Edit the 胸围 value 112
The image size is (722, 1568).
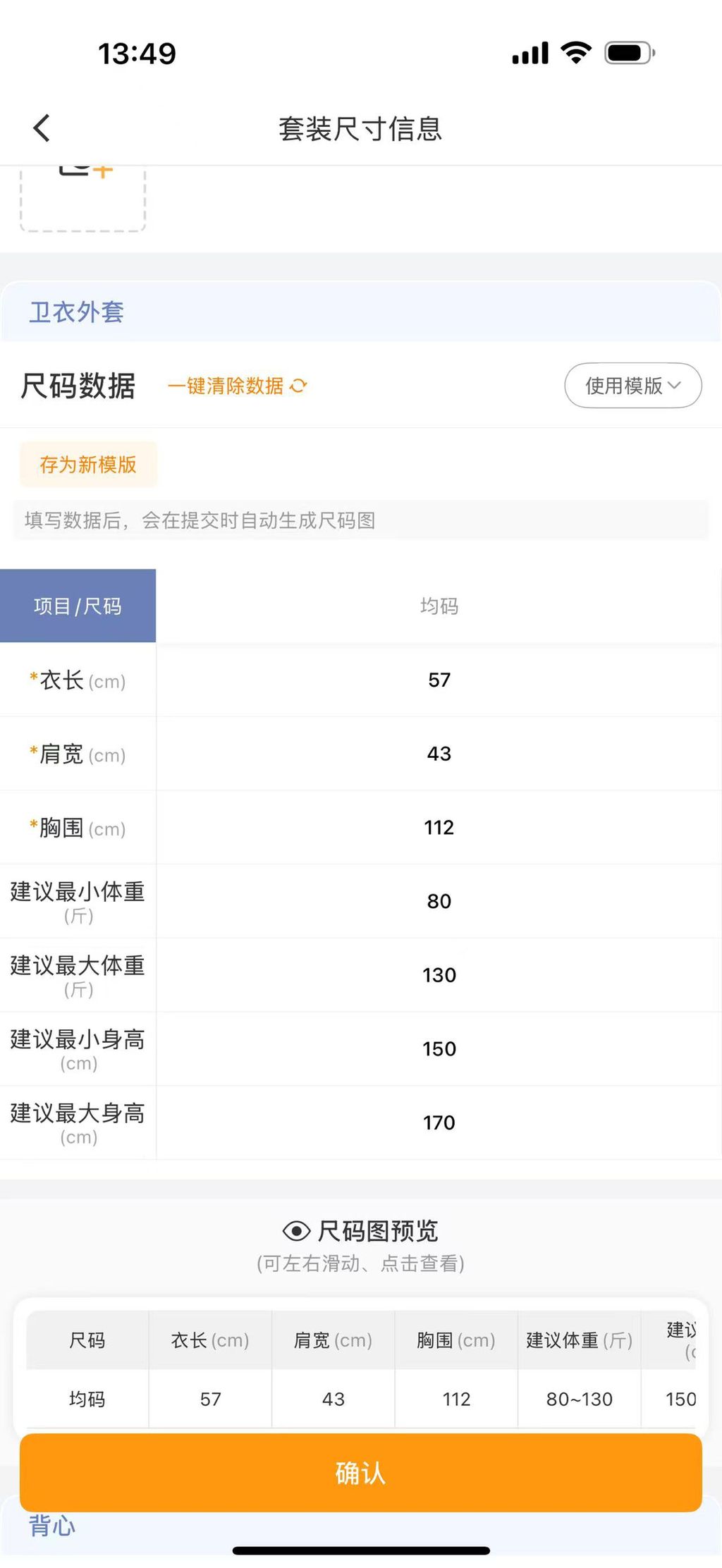(439, 828)
